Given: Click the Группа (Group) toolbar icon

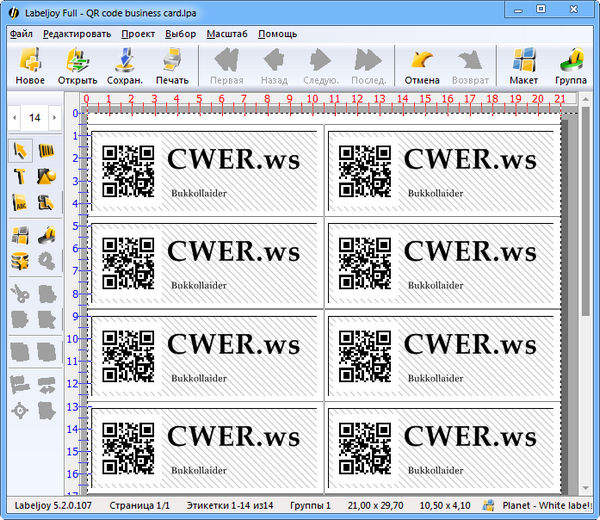Looking at the screenshot, I should (x=571, y=66).
